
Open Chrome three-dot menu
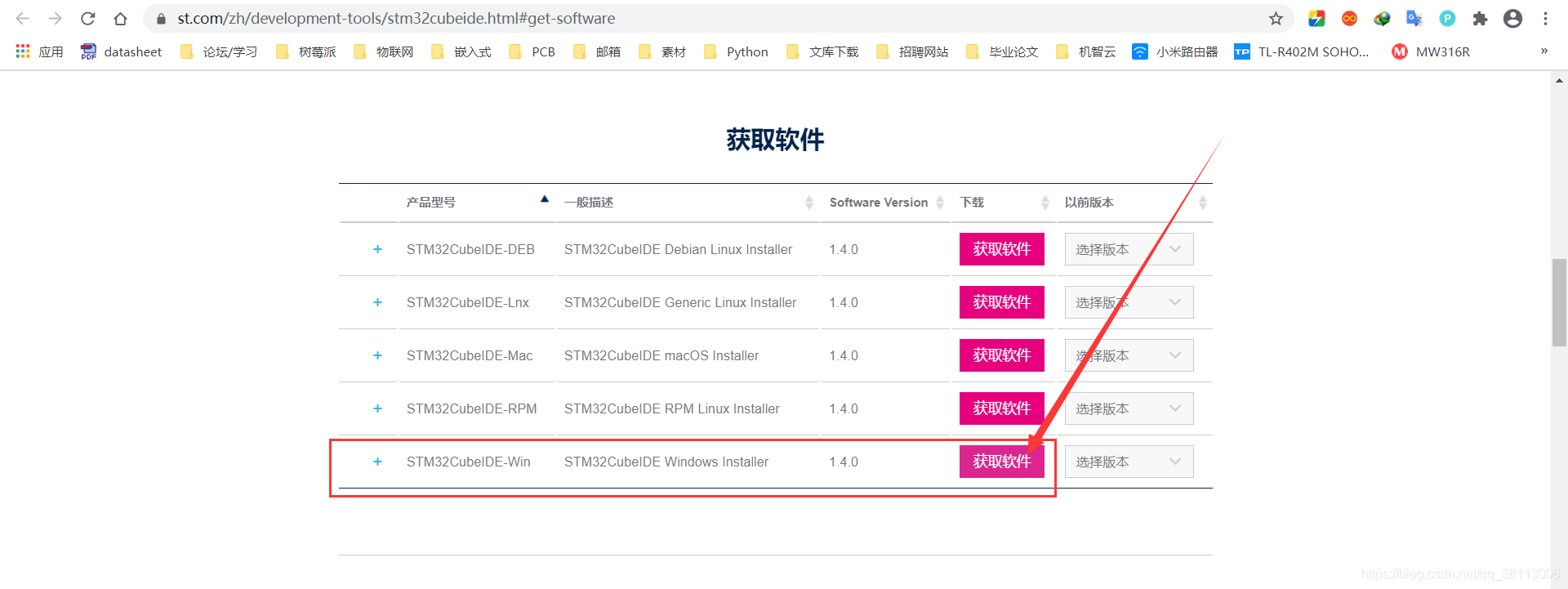[1545, 19]
